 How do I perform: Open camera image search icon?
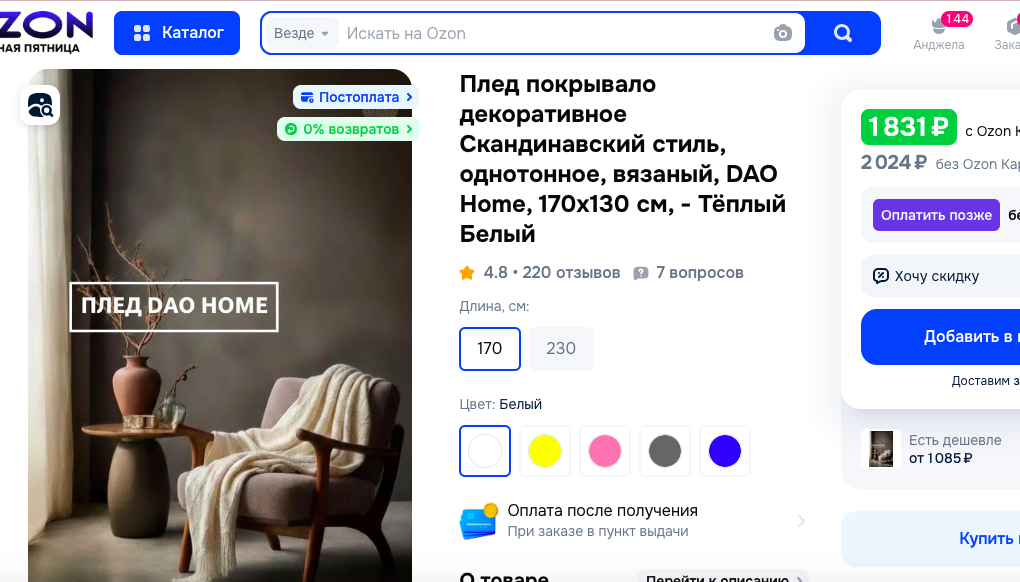[x=783, y=33]
